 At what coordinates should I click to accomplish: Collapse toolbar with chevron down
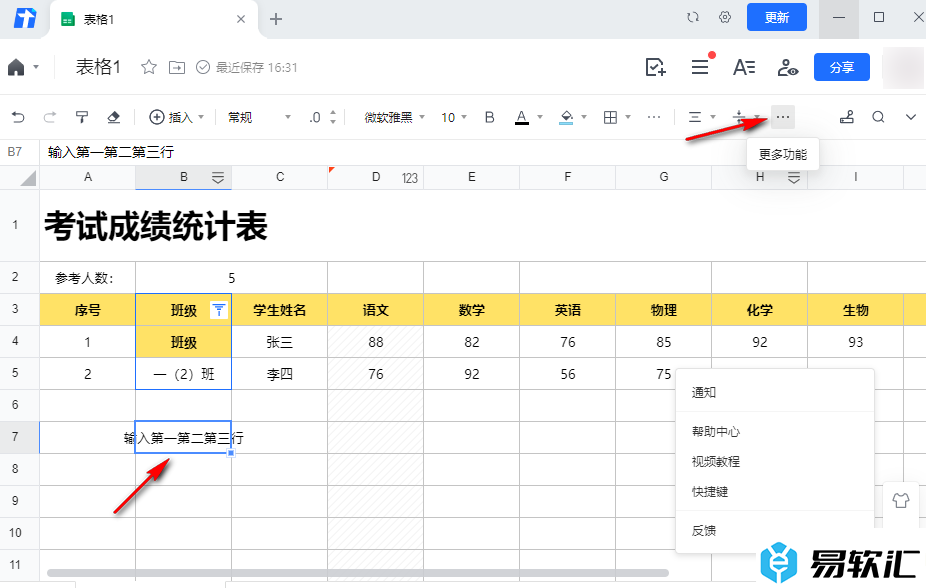[x=911, y=117]
